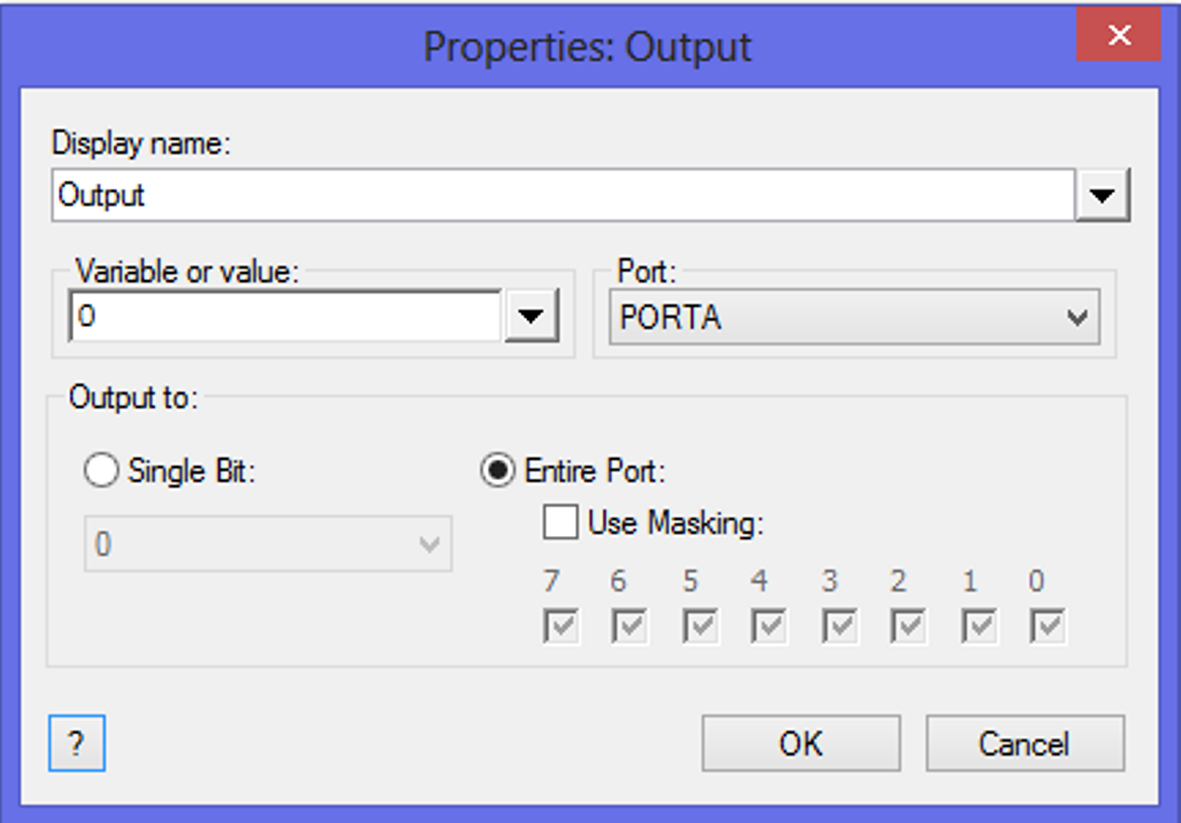Toggle the bit 7 mask checkbox

click(560, 627)
